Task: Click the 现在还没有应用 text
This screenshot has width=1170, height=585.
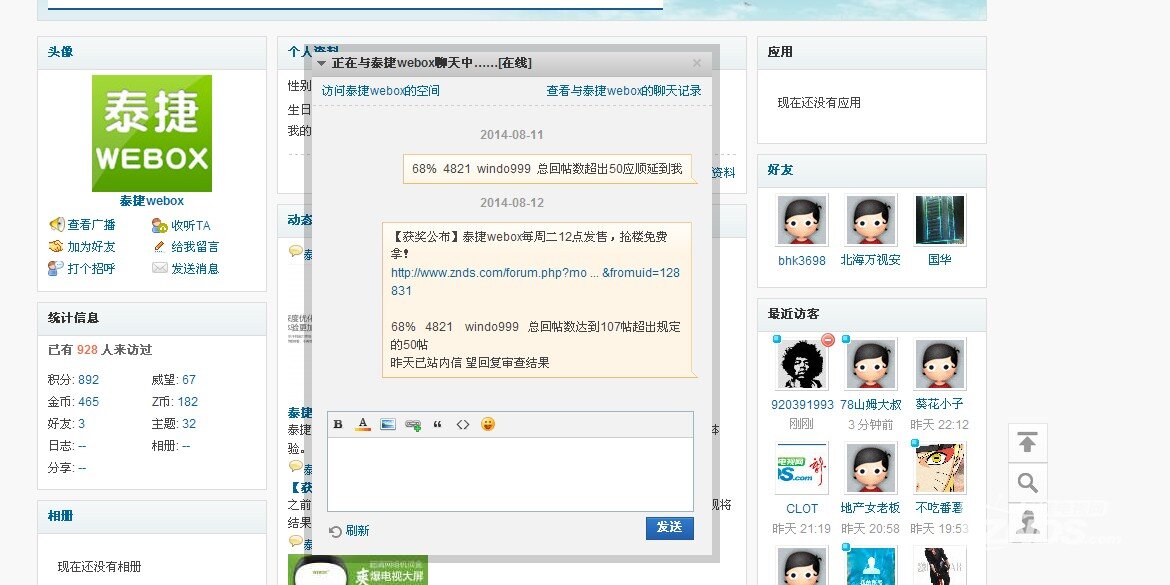Action: tap(819, 103)
